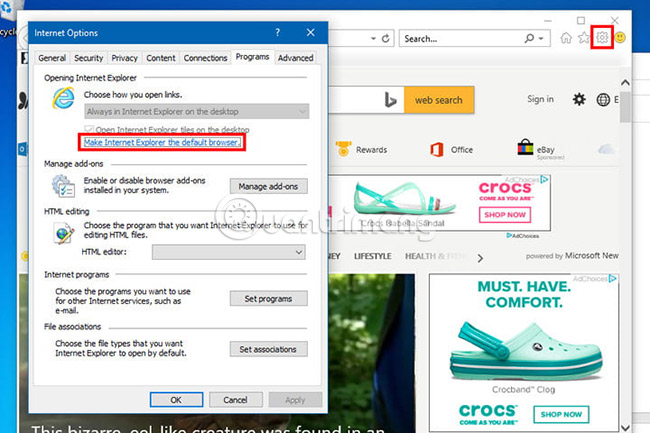The height and width of the screenshot is (433, 650).
Task: Switch to the Connections tab
Action: [x=205, y=58]
